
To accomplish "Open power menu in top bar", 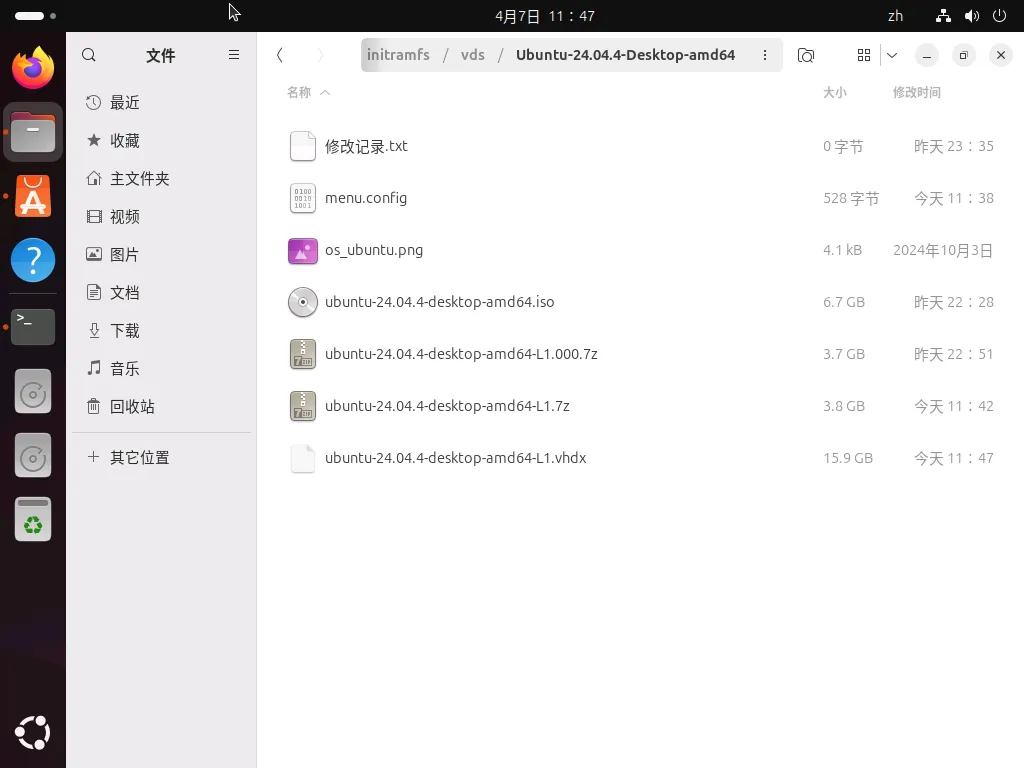I will pos(999,16).
